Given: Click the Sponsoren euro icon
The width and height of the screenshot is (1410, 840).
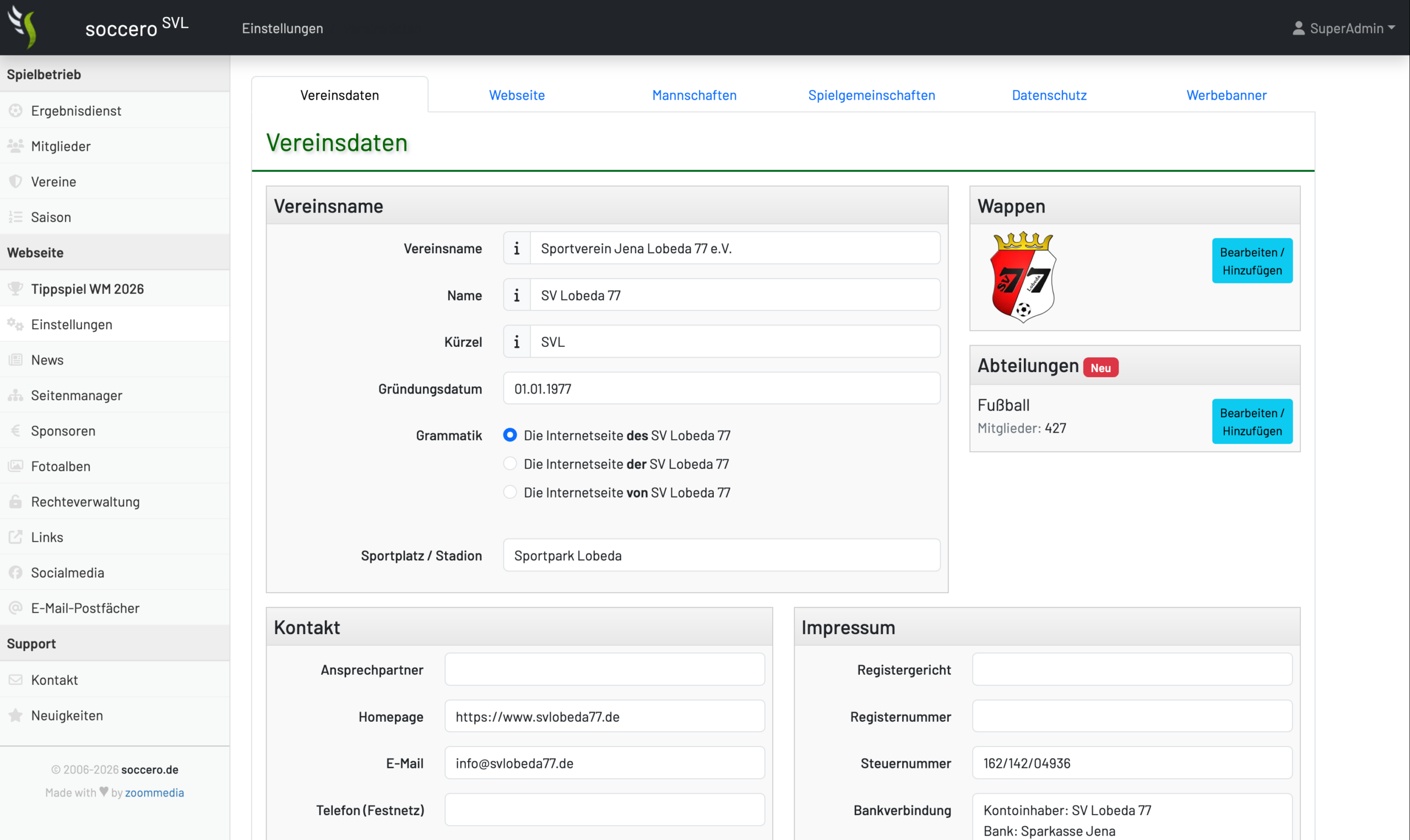Looking at the screenshot, I should click(x=15, y=431).
